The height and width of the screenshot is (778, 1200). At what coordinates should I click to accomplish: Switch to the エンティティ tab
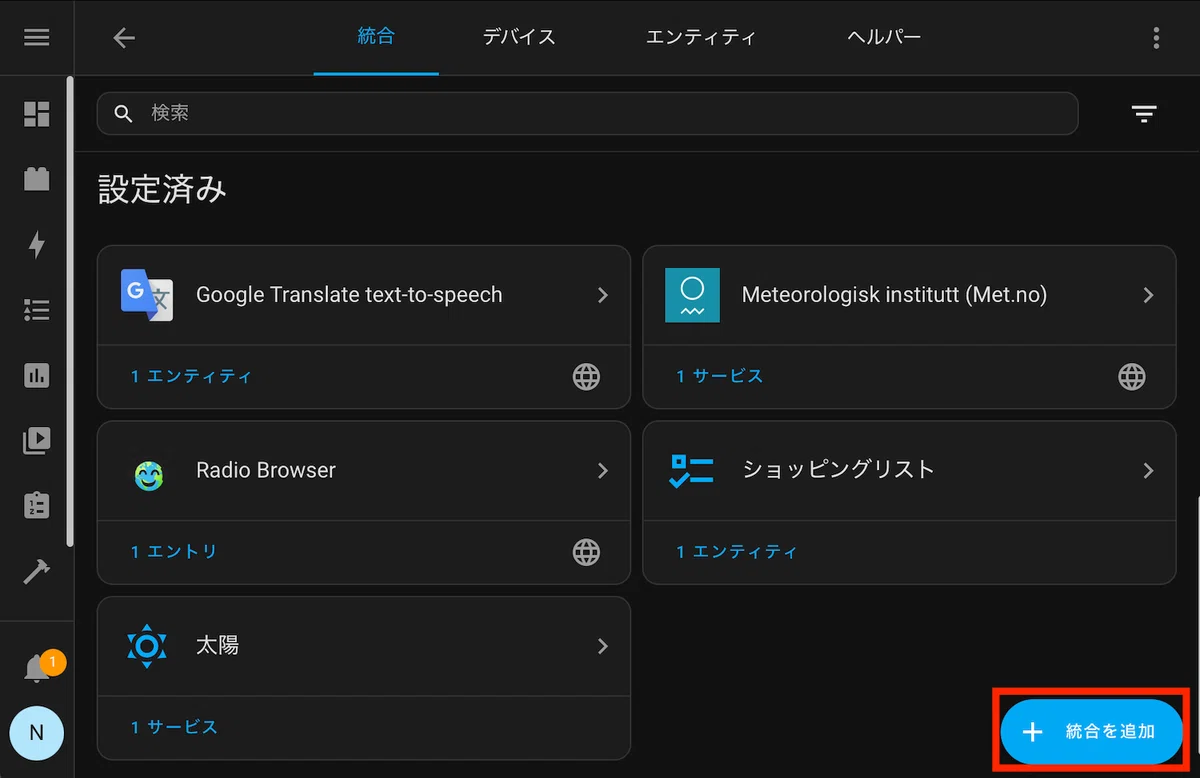point(701,37)
